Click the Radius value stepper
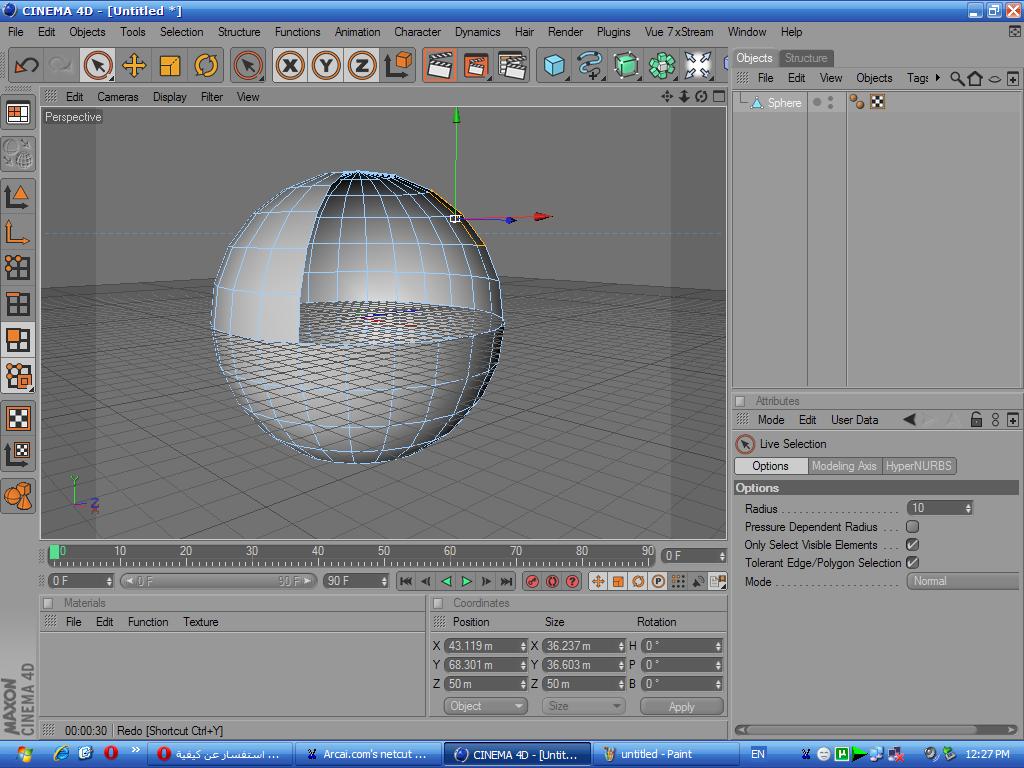 pos(968,508)
